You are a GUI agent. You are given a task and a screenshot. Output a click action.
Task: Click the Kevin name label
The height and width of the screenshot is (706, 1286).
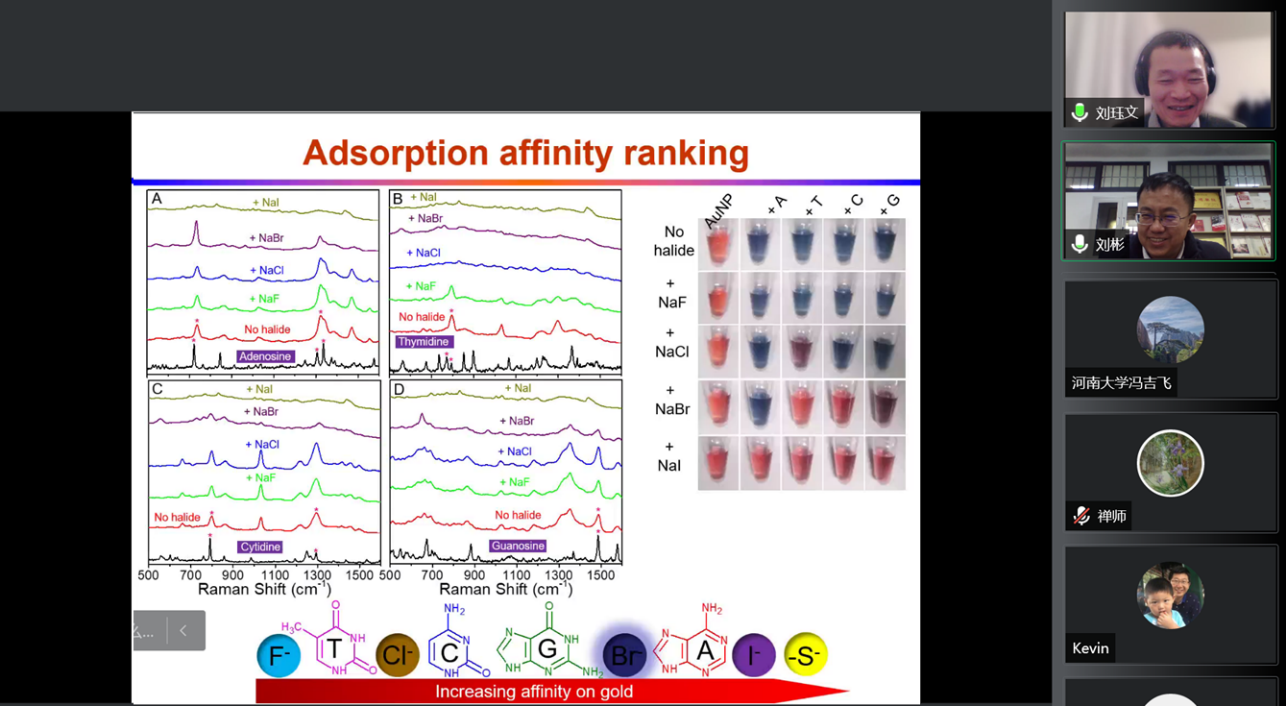[x=1090, y=648]
